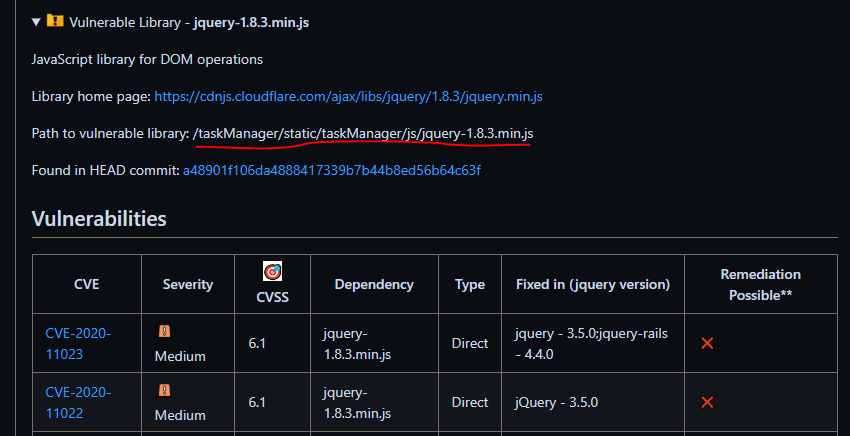Image resolution: width=850 pixels, height=436 pixels.
Task: Click the Vulnerabilities section heading
Action: pyautogui.click(x=99, y=218)
